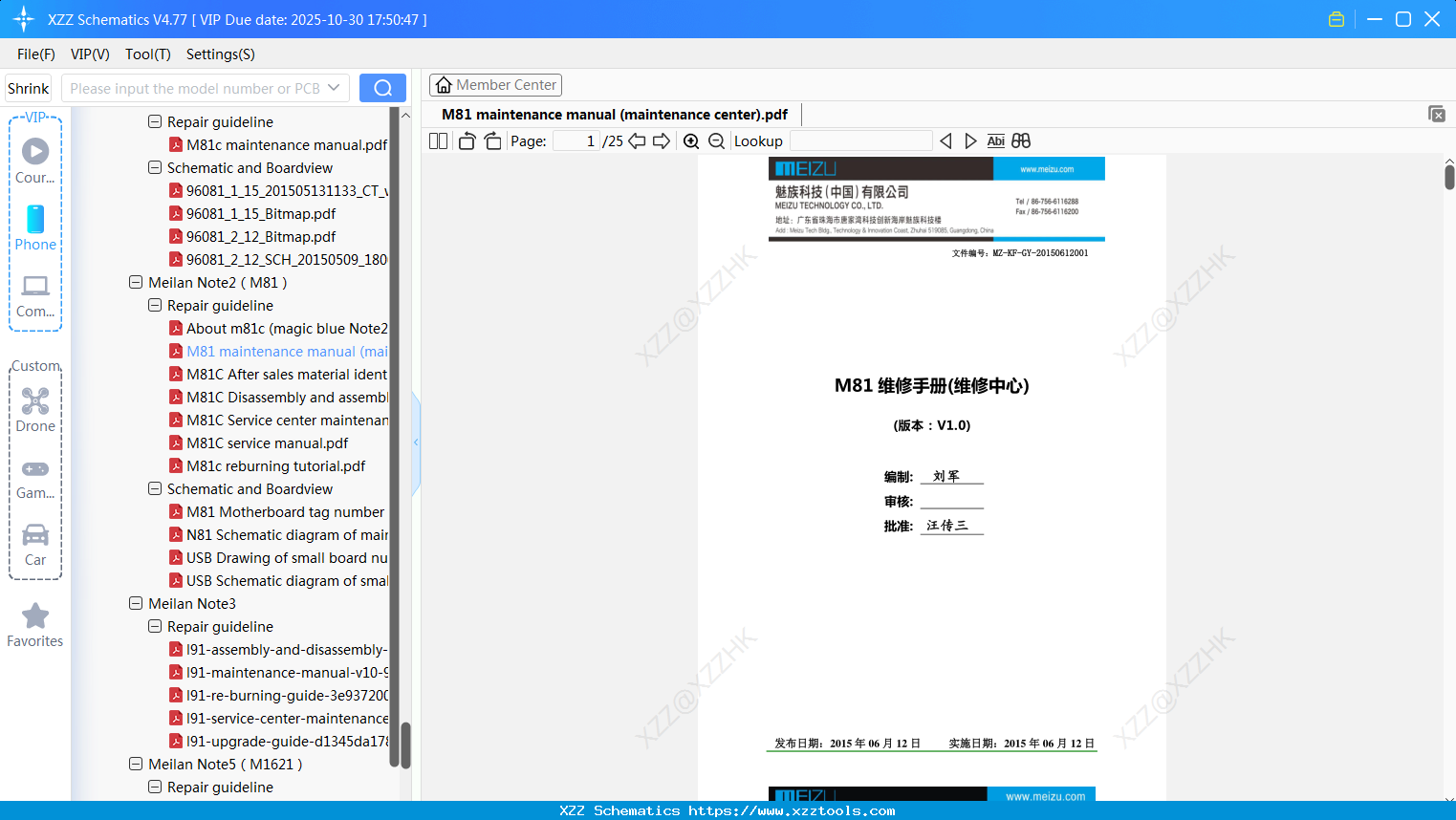Toggle two-page side-by-side view mode
Image resolution: width=1456 pixels, height=820 pixels.
coord(438,140)
